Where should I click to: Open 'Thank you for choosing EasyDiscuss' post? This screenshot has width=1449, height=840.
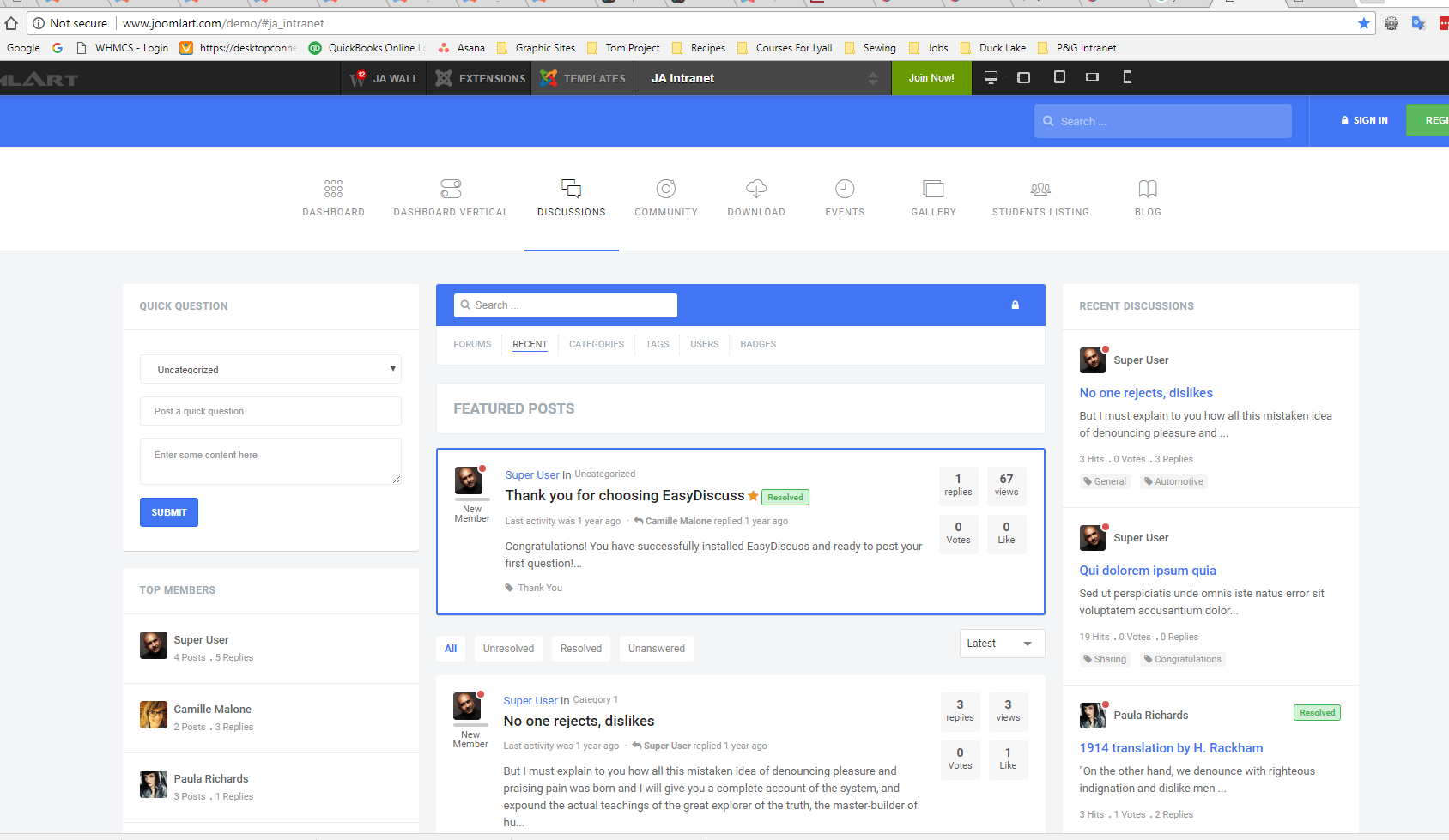coord(625,495)
